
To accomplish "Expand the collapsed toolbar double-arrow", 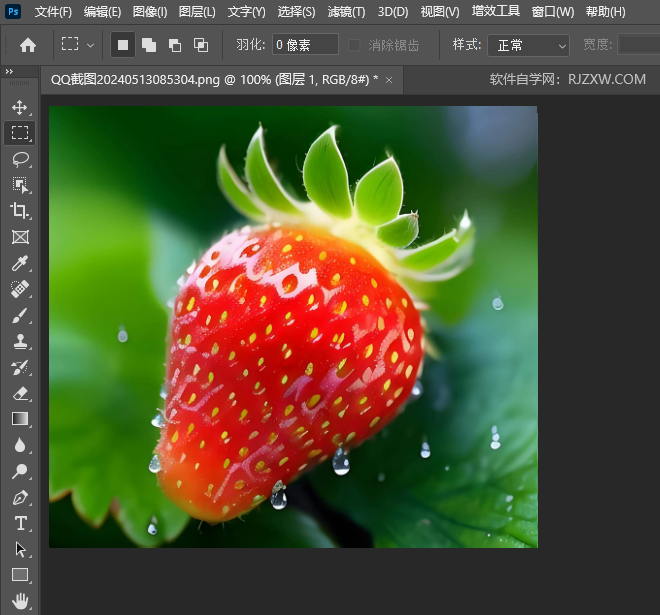I will [9, 72].
